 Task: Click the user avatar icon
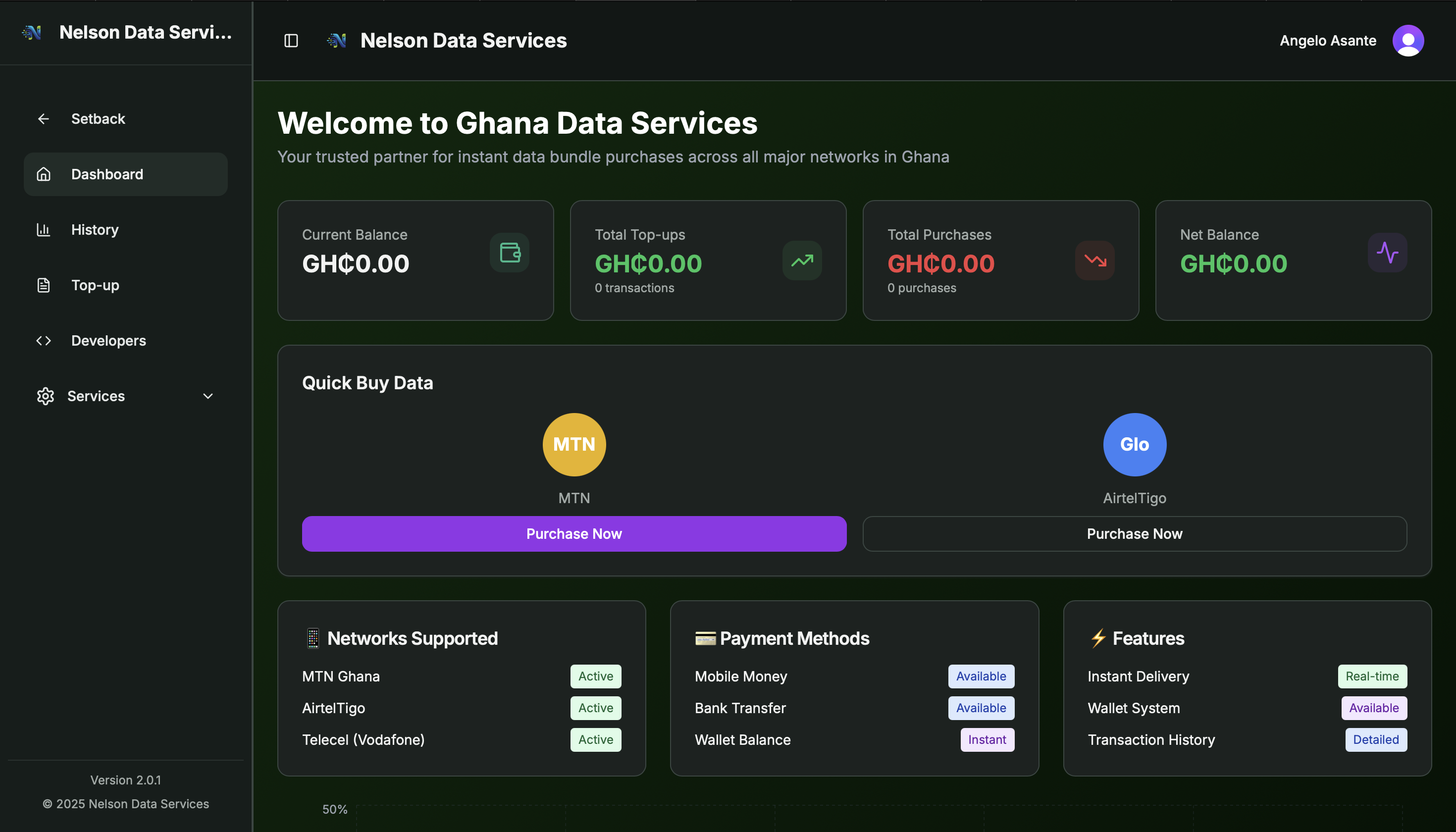(1407, 41)
